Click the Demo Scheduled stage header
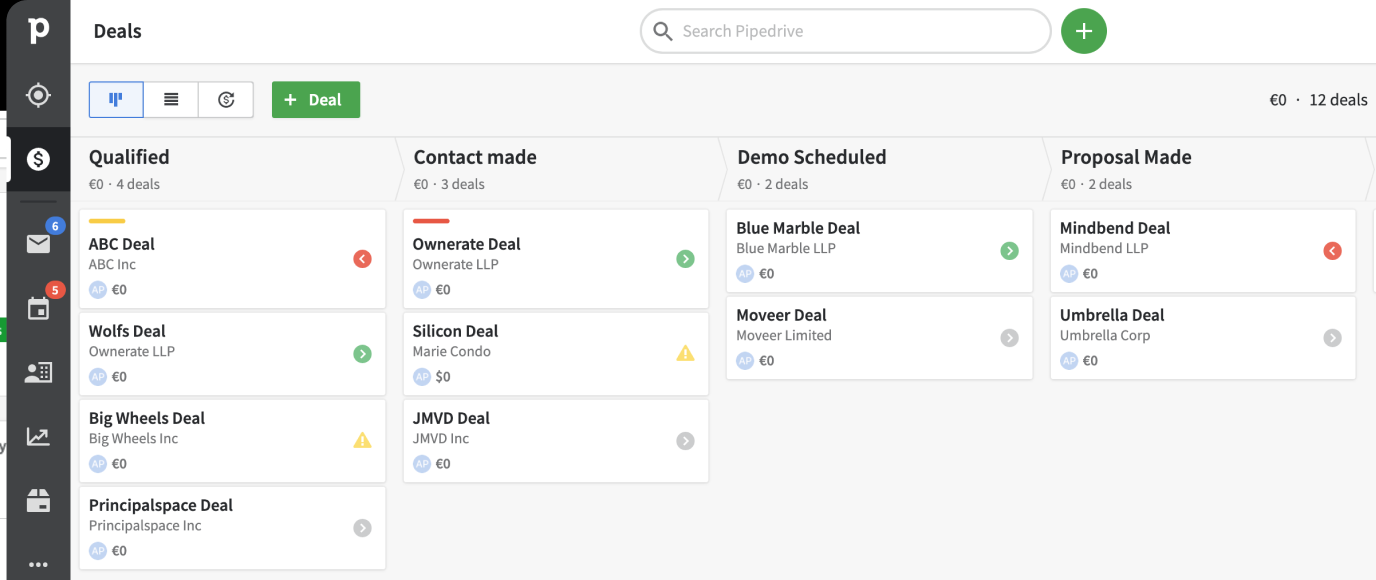The height and width of the screenshot is (580, 1376). (x=812, y=157)
